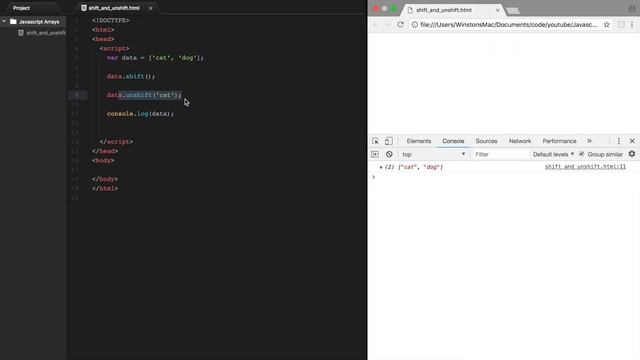
Task: Click the opening <head> tag line
Action: tap(103, 39)
